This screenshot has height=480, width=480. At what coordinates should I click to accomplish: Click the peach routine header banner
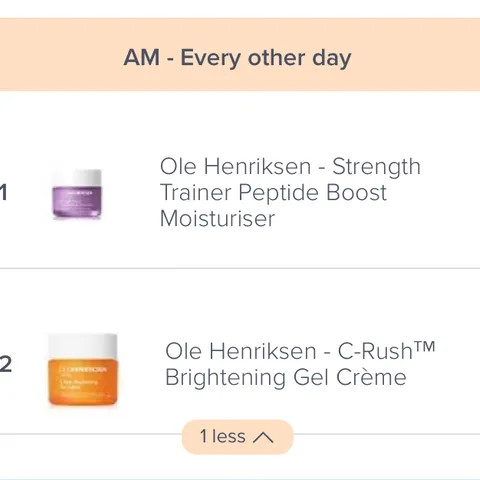(240, 55)
